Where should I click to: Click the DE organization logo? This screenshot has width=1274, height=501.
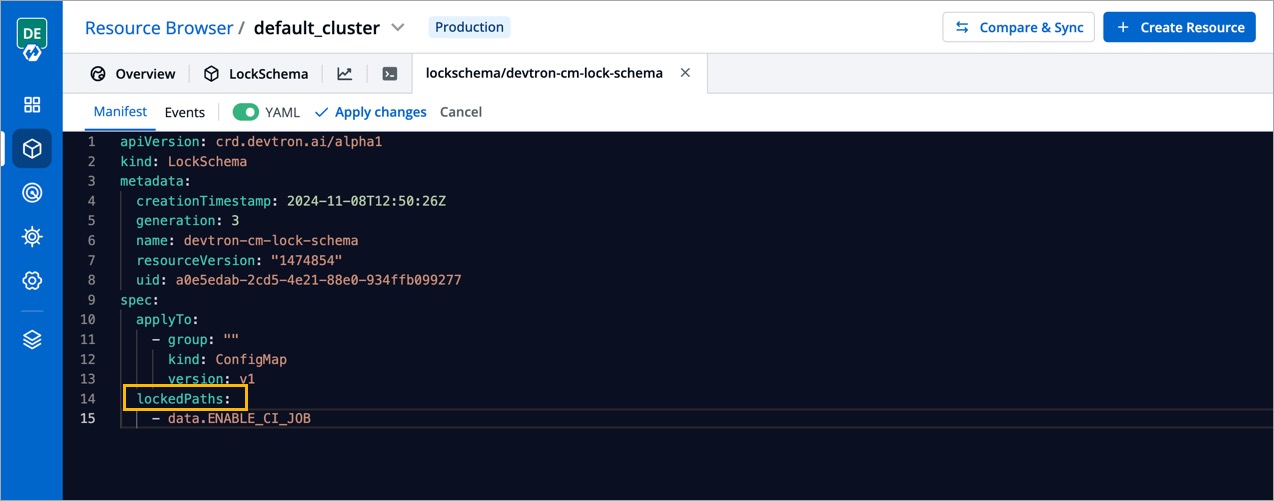pyautogui.click(x=32, y=40)
